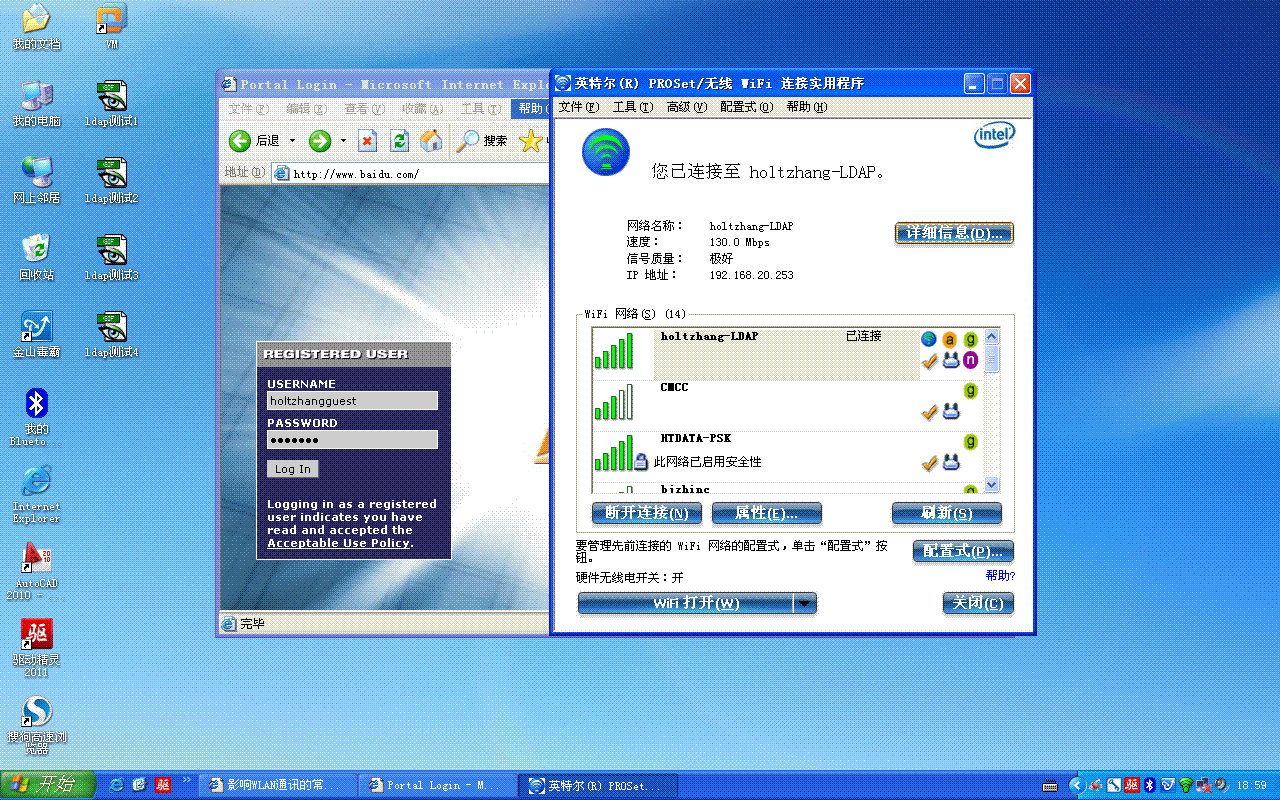Click the 刷新 refresh button
1280x800 pixels.
[946, 513]
